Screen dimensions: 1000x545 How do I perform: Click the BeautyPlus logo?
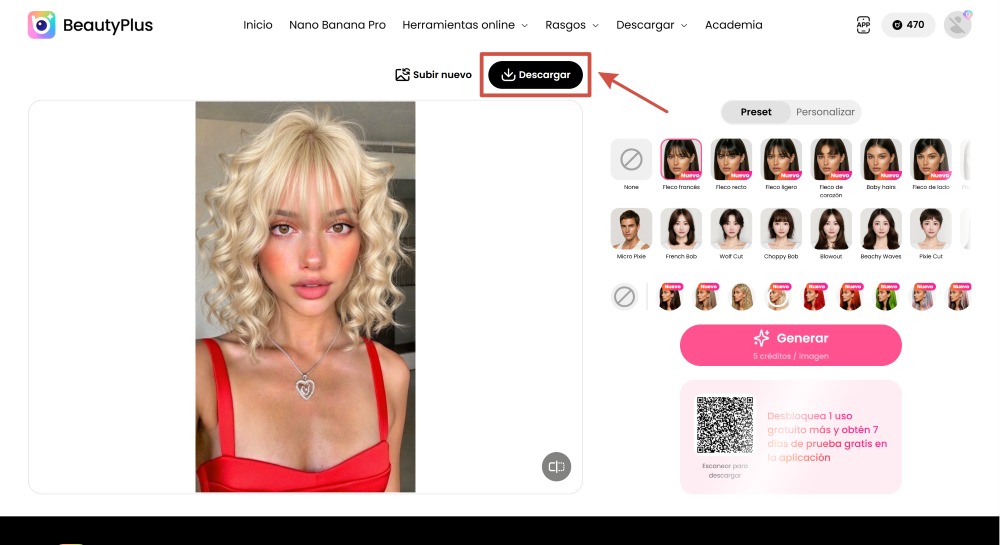(90, 25)
